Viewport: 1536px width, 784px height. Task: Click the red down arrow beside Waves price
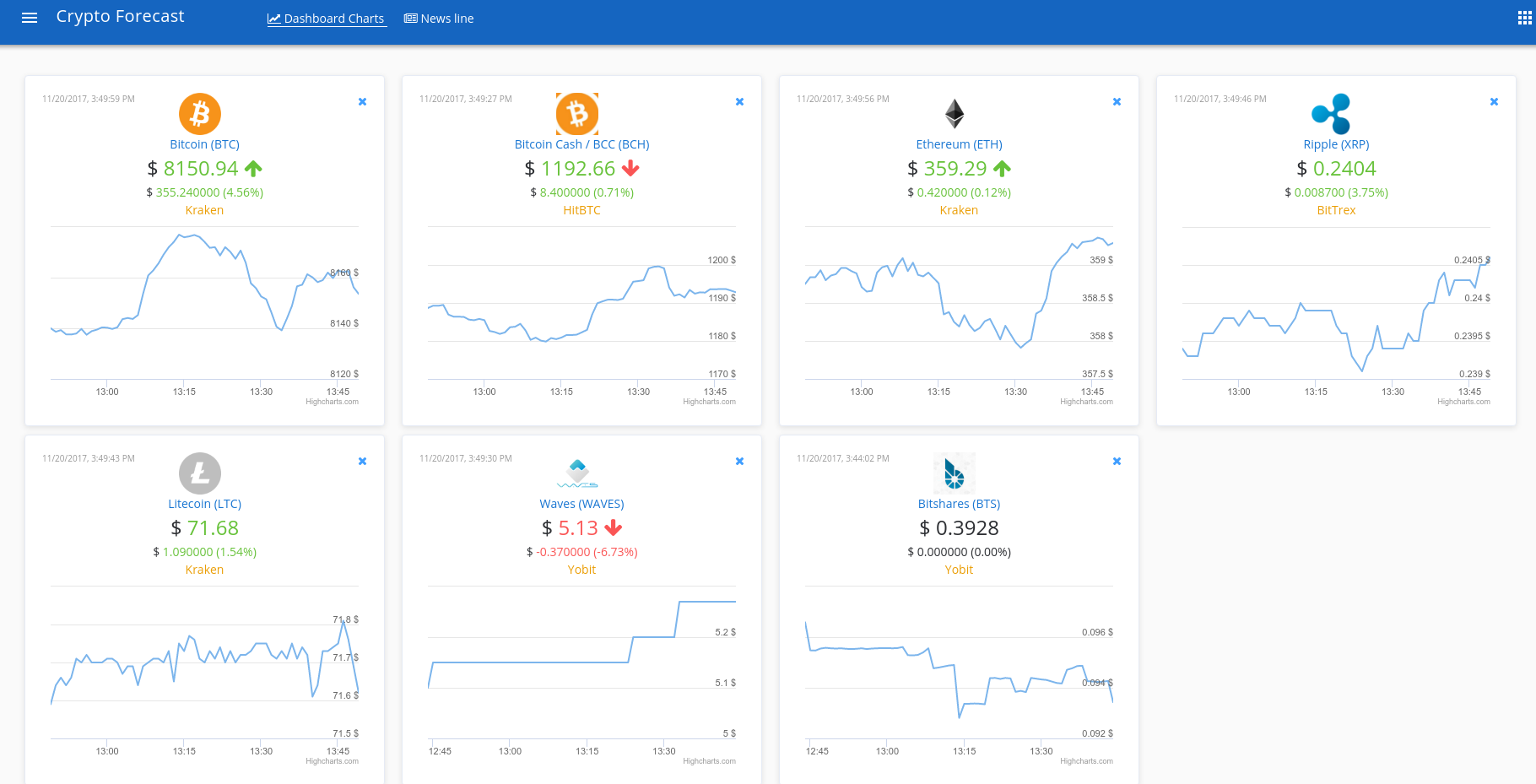pos(613,528)
